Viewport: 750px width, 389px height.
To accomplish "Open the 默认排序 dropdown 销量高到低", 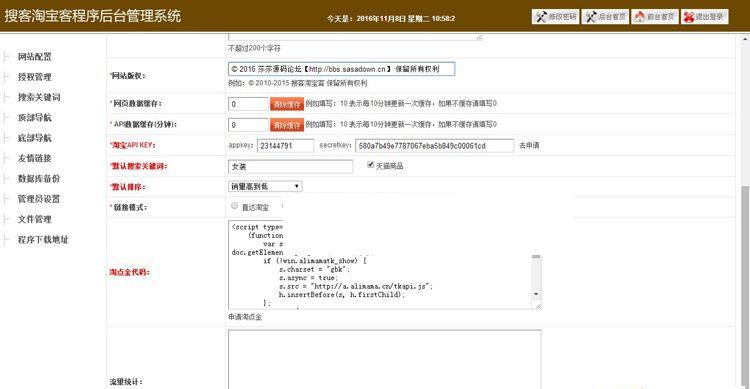I will click(x=265, y=186).
